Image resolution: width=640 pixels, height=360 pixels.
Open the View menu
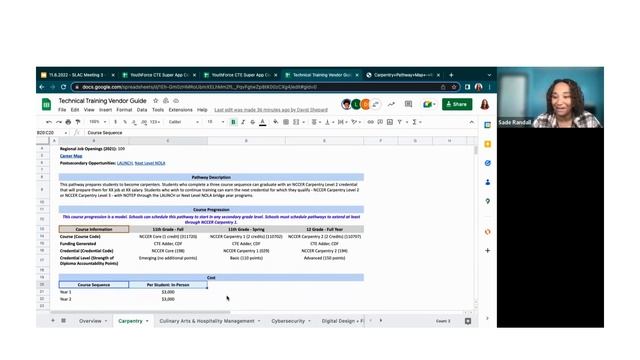89,110
